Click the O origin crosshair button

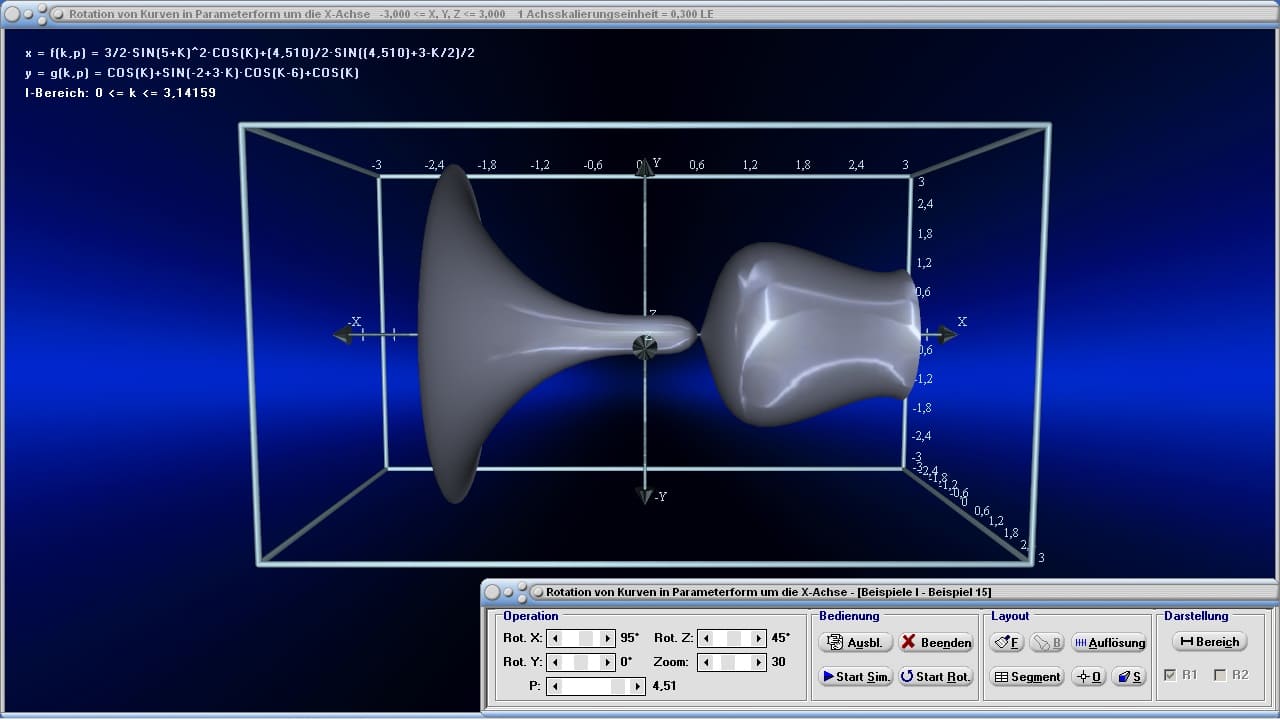[x=1089, y=677]
